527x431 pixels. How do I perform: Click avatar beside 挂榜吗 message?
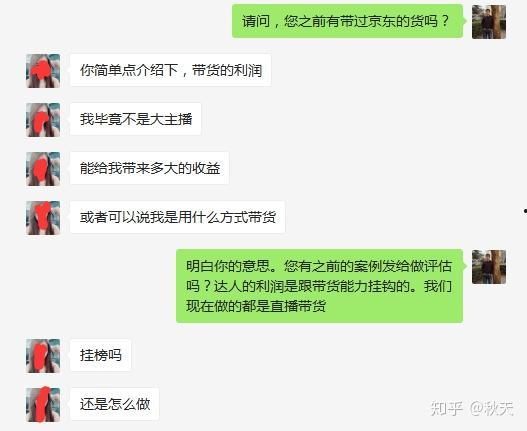click(43, 356)
